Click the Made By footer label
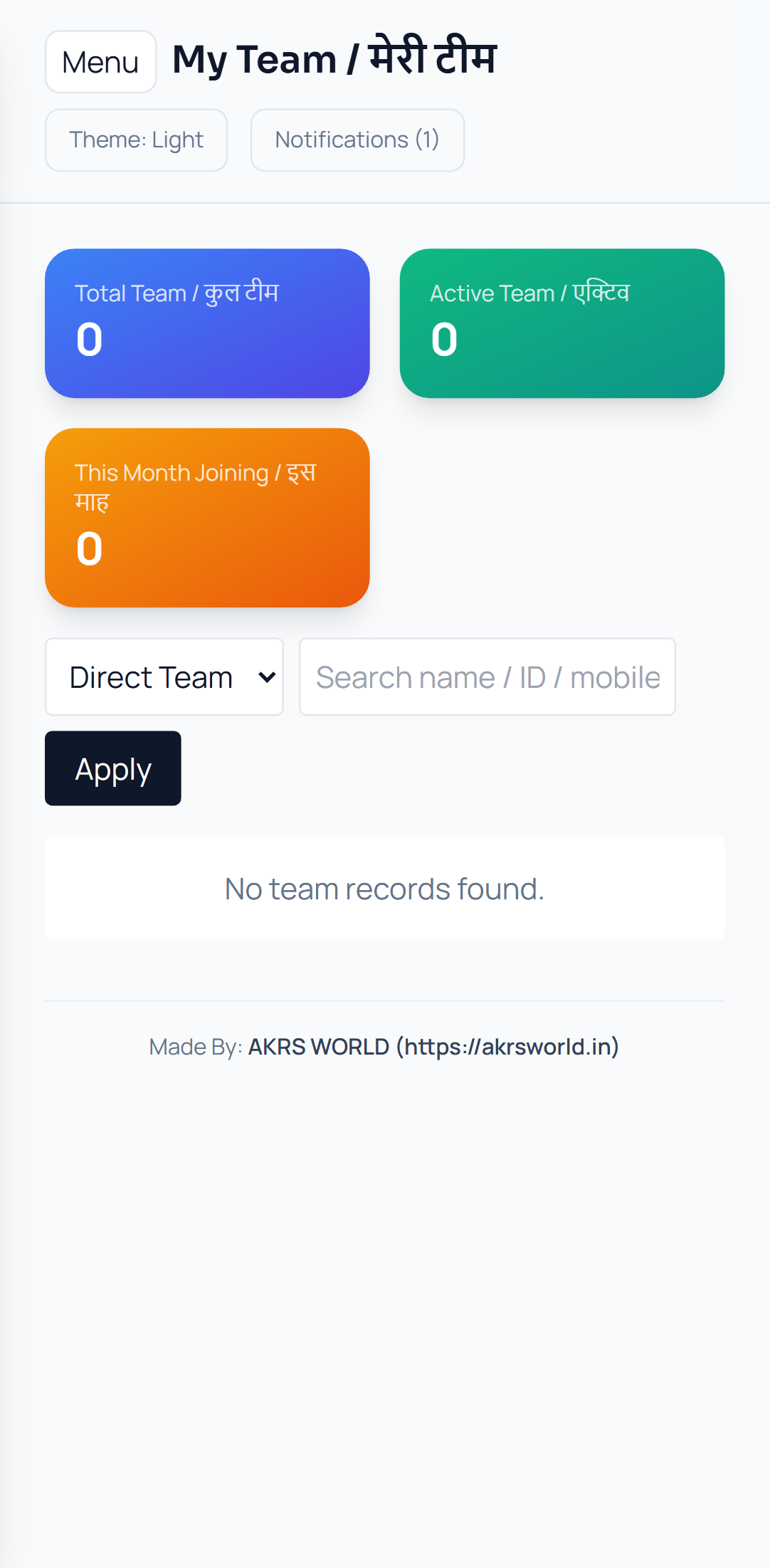The width and height of the screenshot is (770, 1568). pos(195,1047)
